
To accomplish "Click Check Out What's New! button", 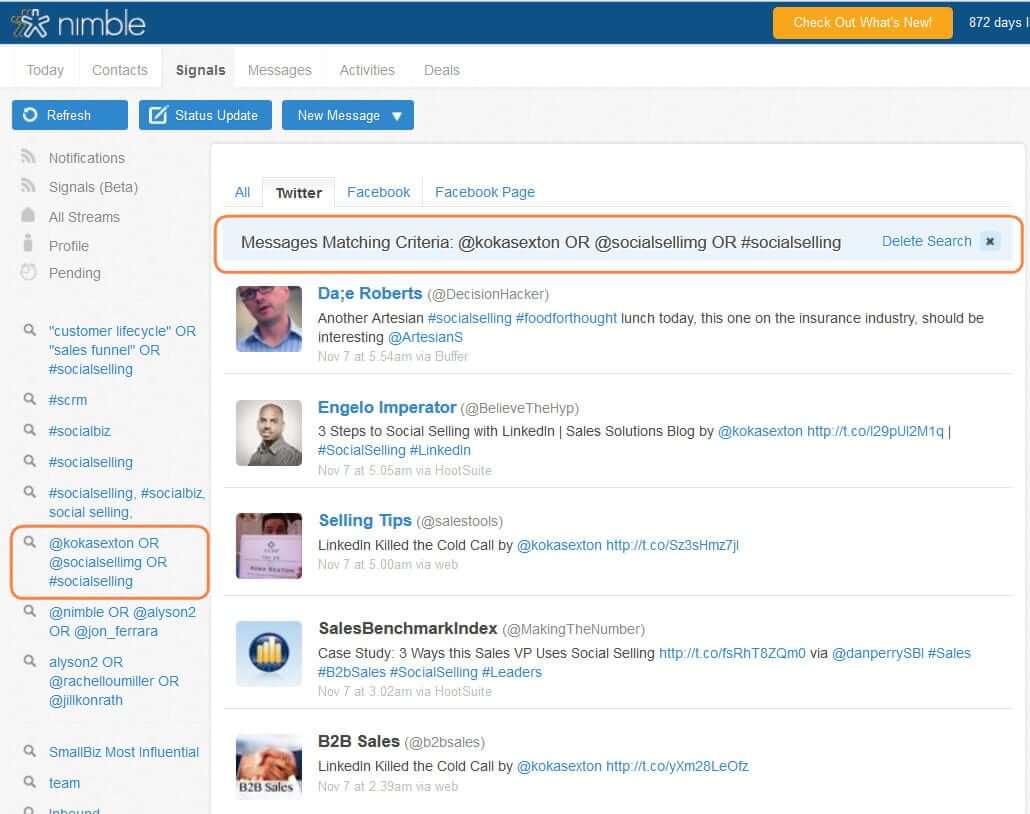I will coord(862,22).
